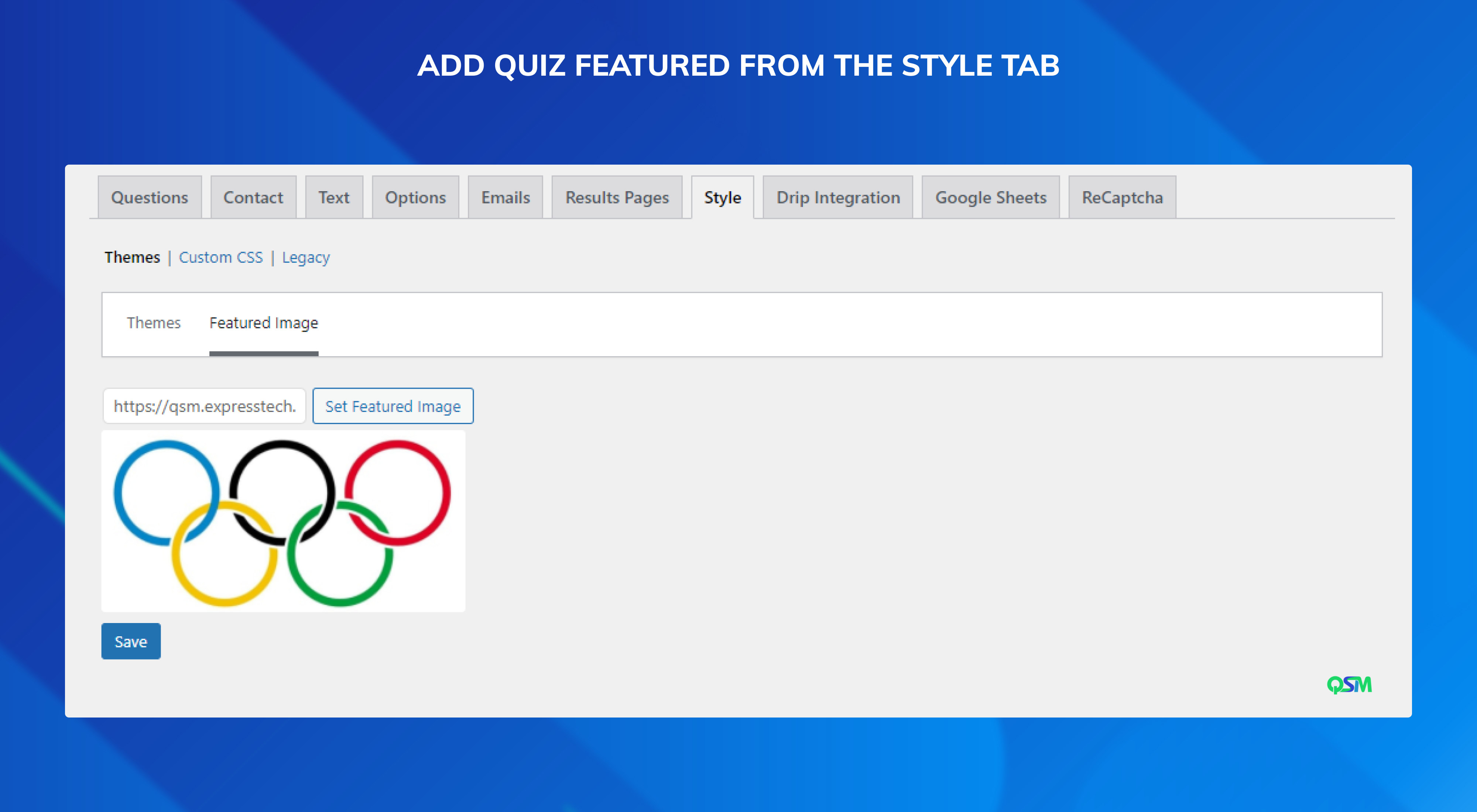1477x812 pixels.
Task: Click the blue Save button
Action: click(x=131, y=641)
